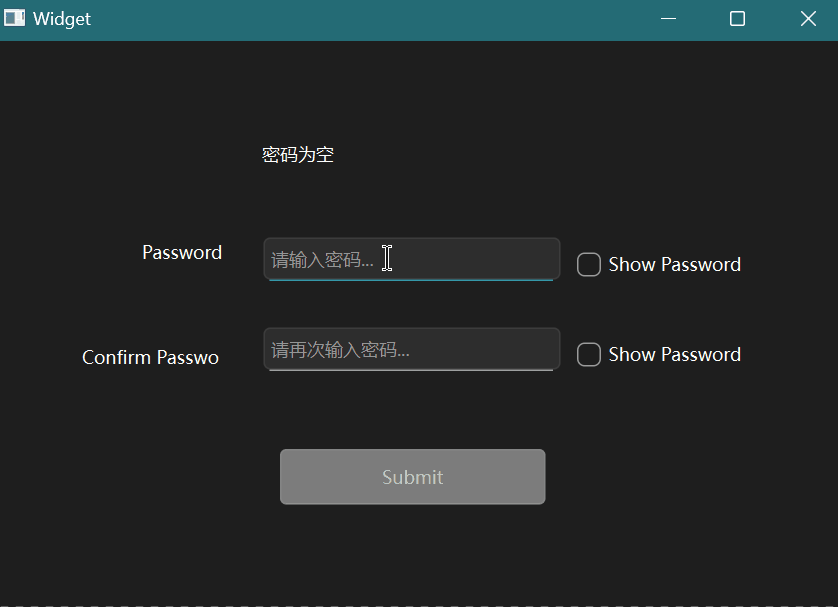Focus the Confirm Password input field
This screenshot has width=838, height=607.
[480, 349]
